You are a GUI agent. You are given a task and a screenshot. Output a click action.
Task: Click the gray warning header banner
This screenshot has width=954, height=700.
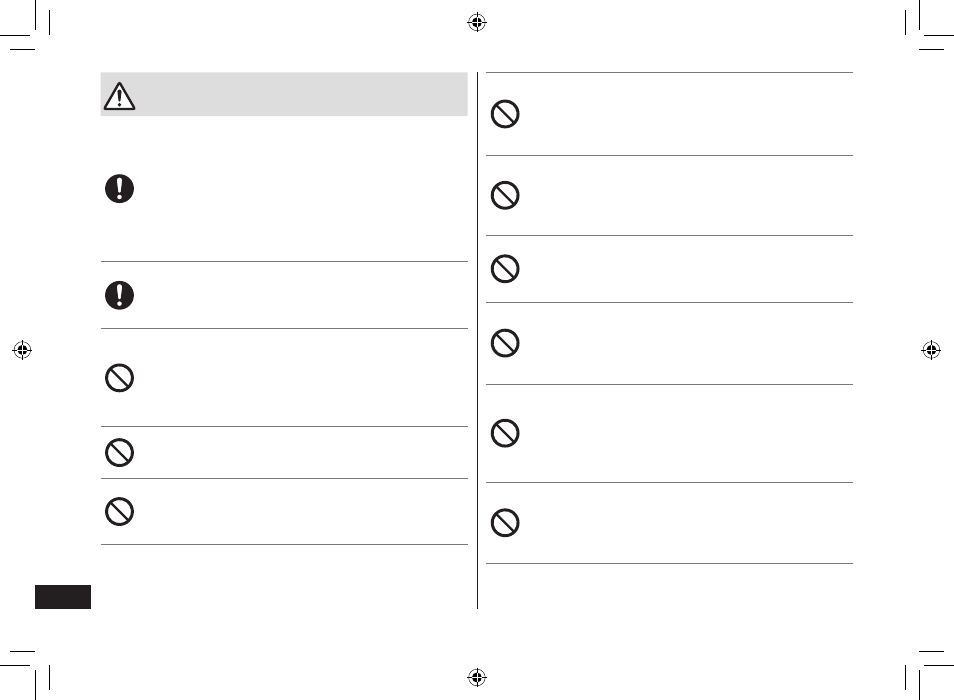point(284,94)
